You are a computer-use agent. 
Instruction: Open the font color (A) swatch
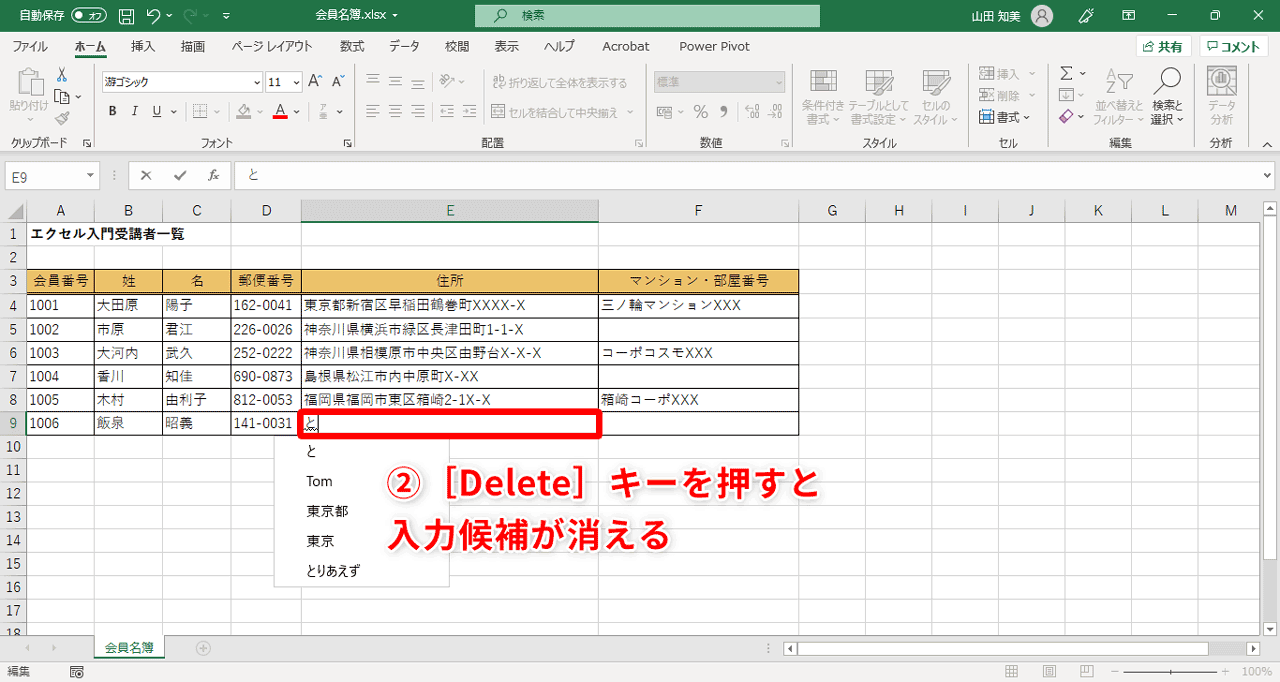coord(278,113)
